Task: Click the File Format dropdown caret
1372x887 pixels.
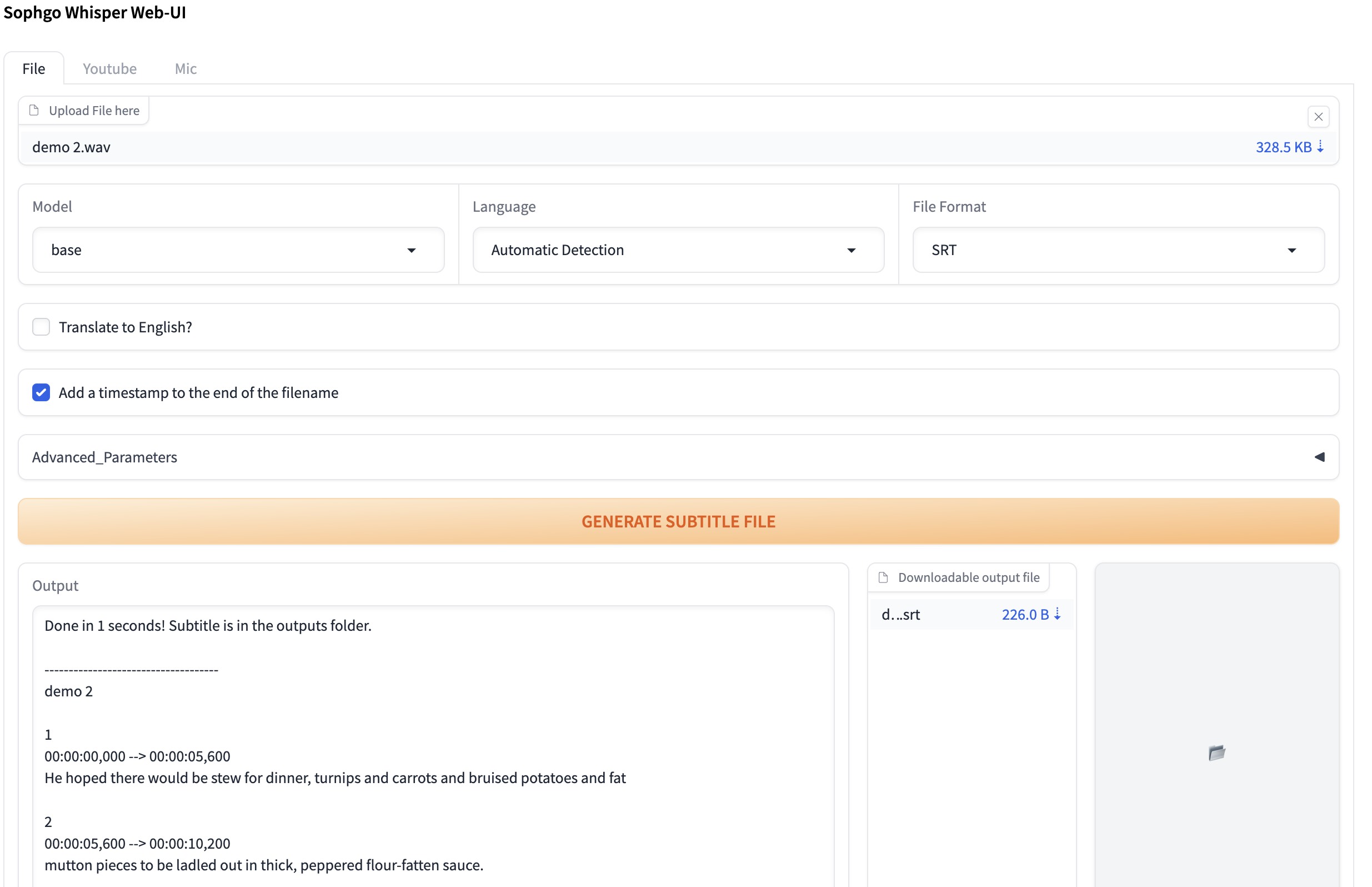Action: 1291,250
